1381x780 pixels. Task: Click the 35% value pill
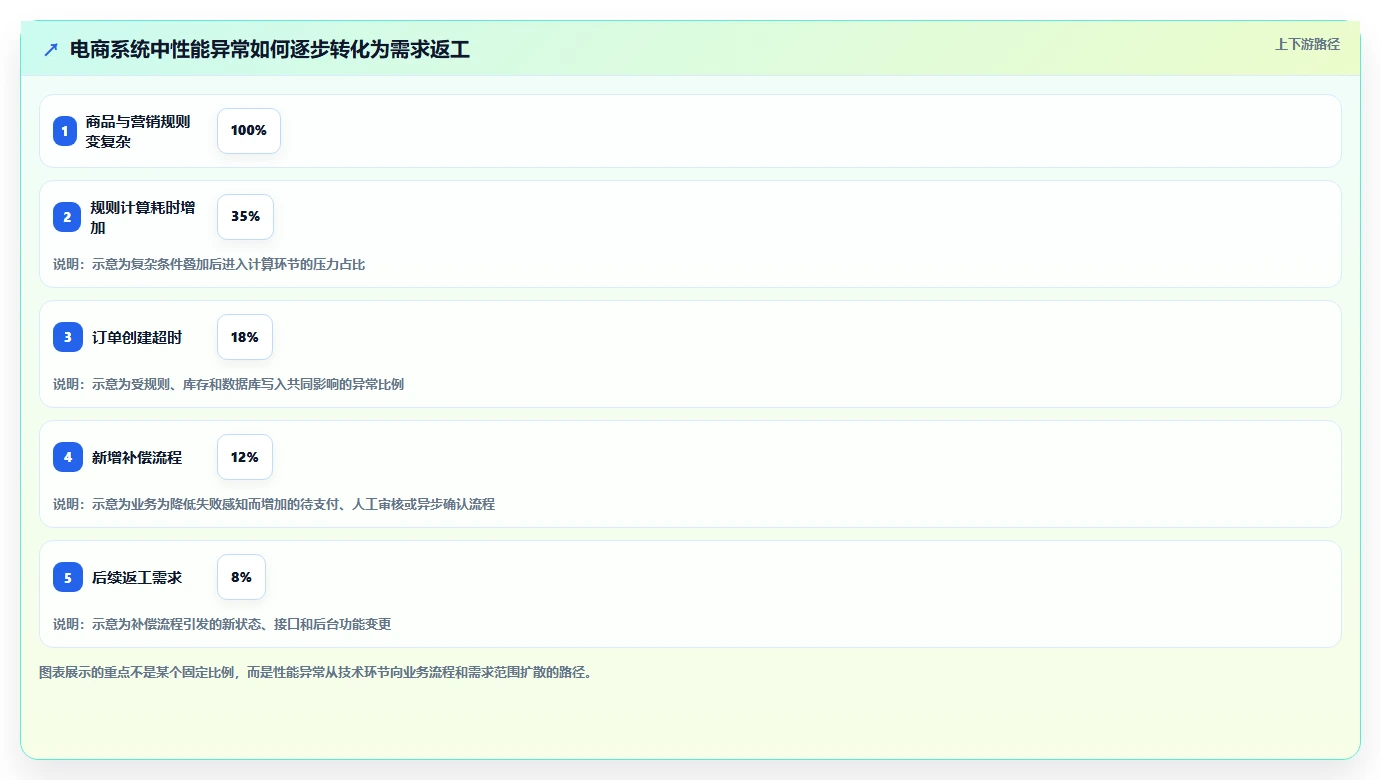coord(245,217)
